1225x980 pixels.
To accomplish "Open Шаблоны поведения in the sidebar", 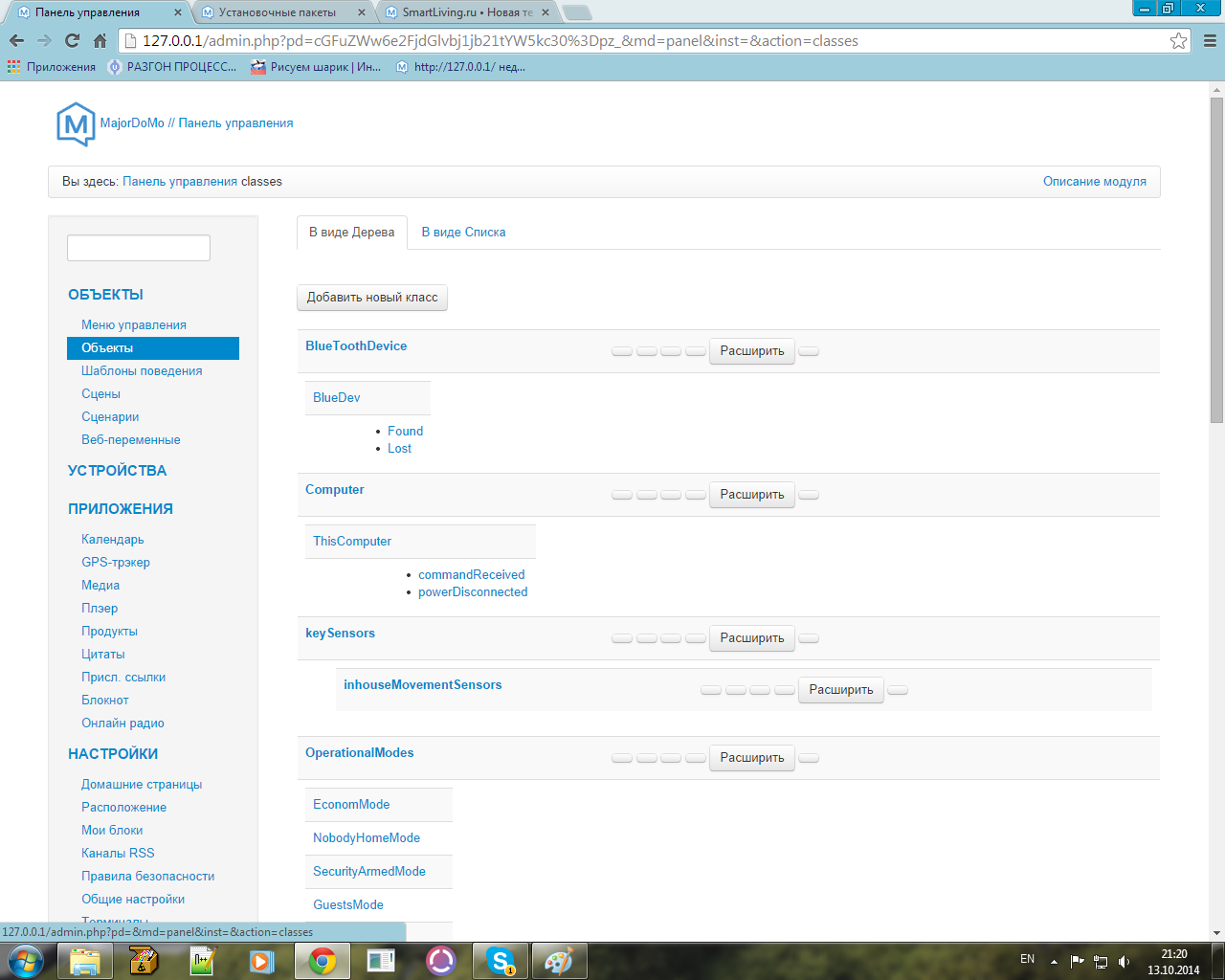I will click(x=142, y=371).
